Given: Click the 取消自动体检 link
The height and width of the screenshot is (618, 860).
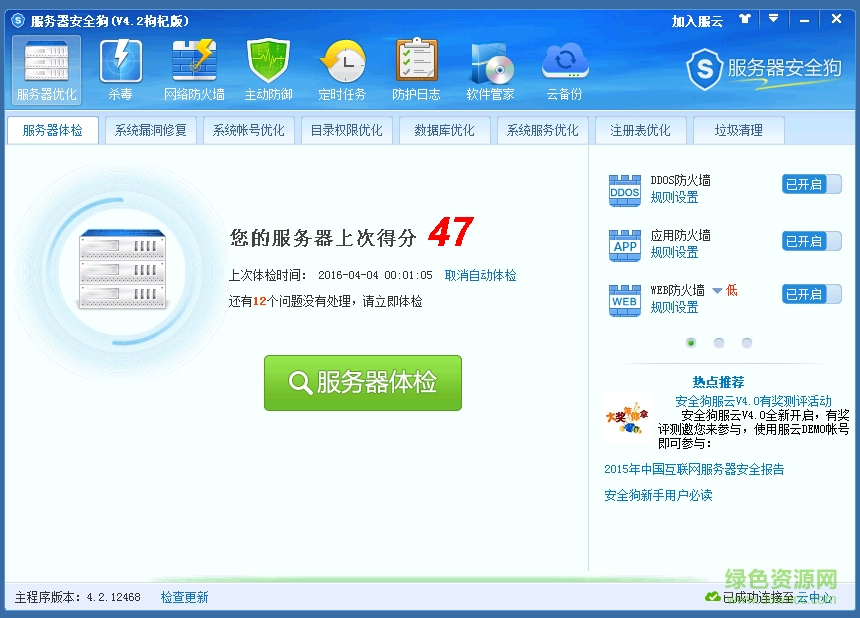Looking at the screenshot, I should [481, 275].
